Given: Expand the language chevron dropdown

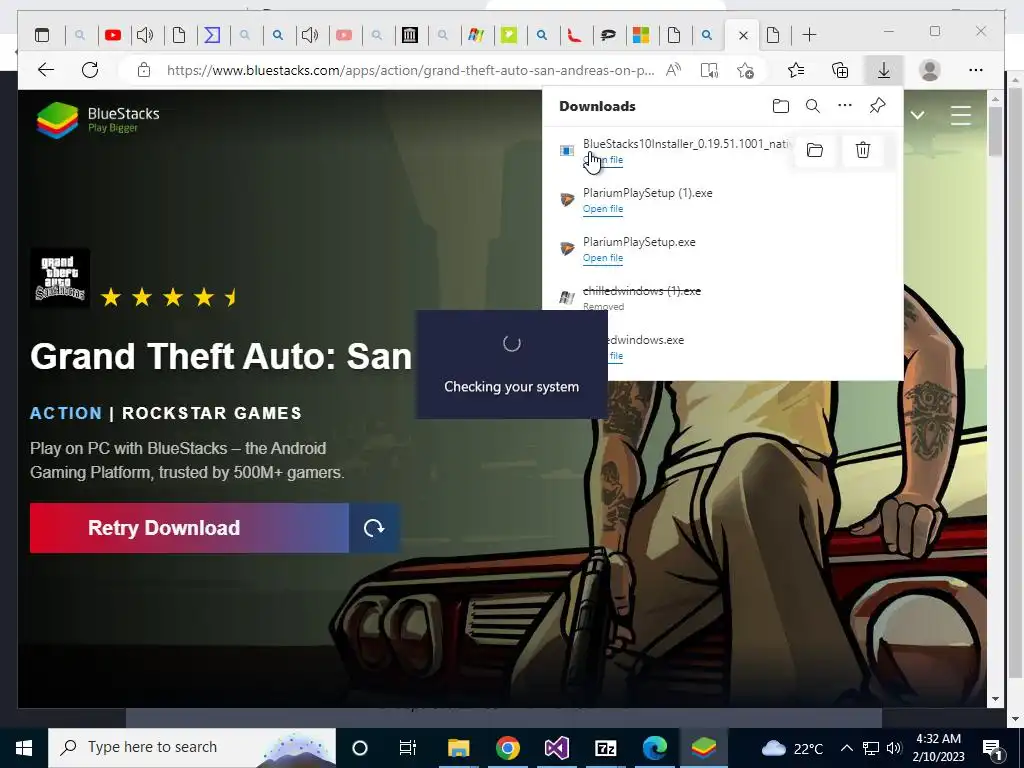Looking at the screenshot, I should 917,116.
